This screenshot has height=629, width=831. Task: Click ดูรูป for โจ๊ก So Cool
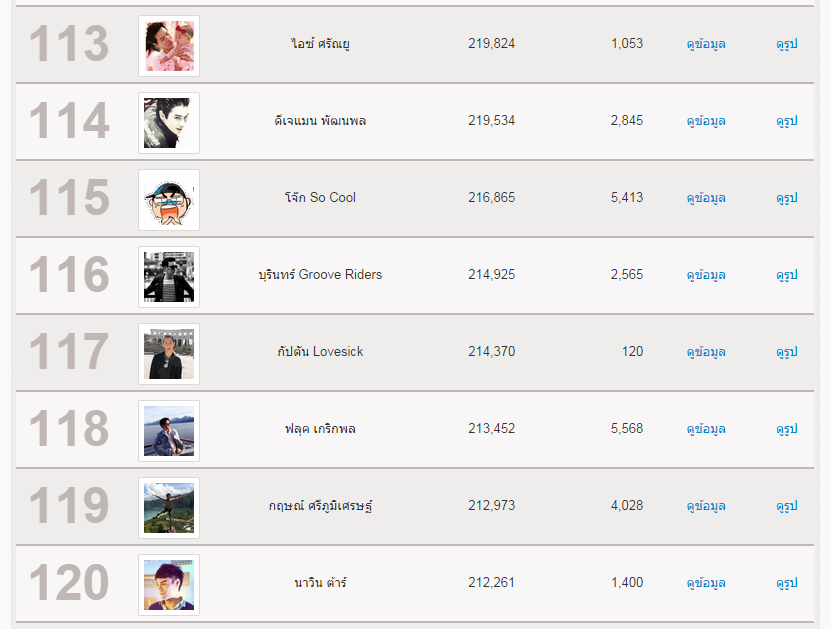[787, 198]
